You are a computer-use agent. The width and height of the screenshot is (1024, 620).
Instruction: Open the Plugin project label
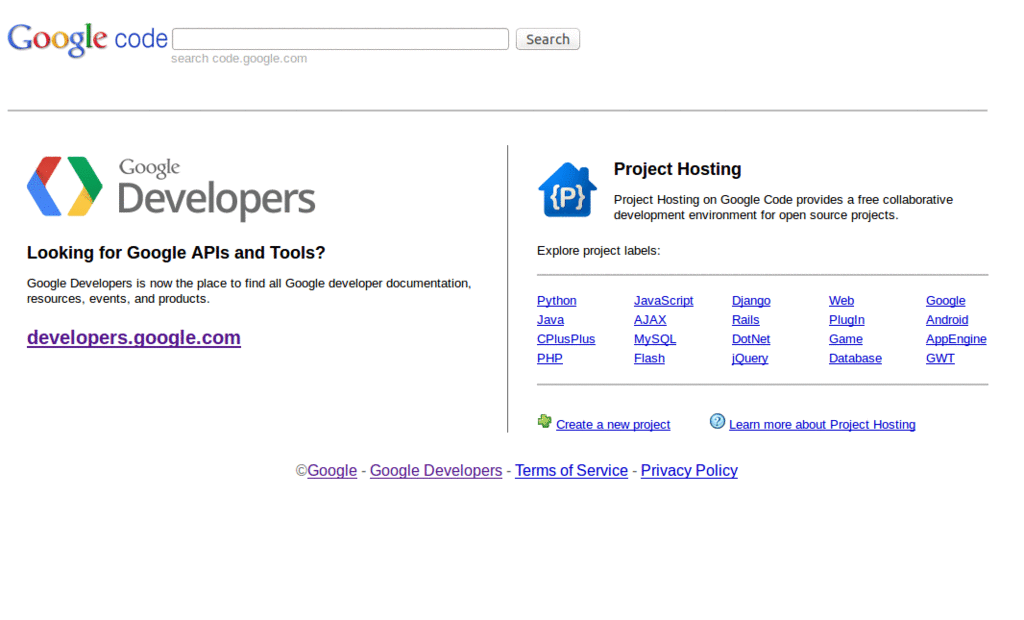click(846, 320)
